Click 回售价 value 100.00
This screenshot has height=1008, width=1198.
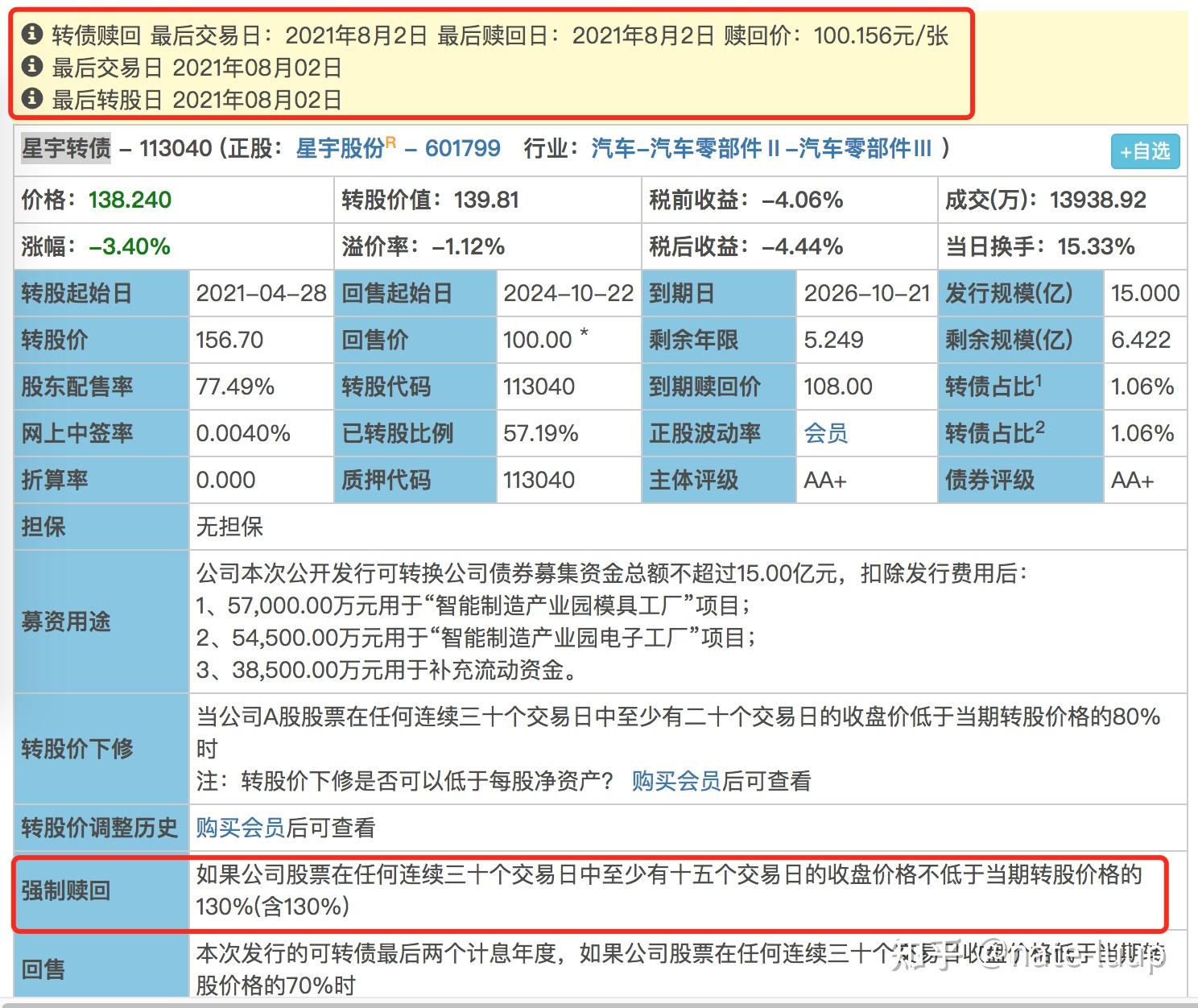(537, 340)
